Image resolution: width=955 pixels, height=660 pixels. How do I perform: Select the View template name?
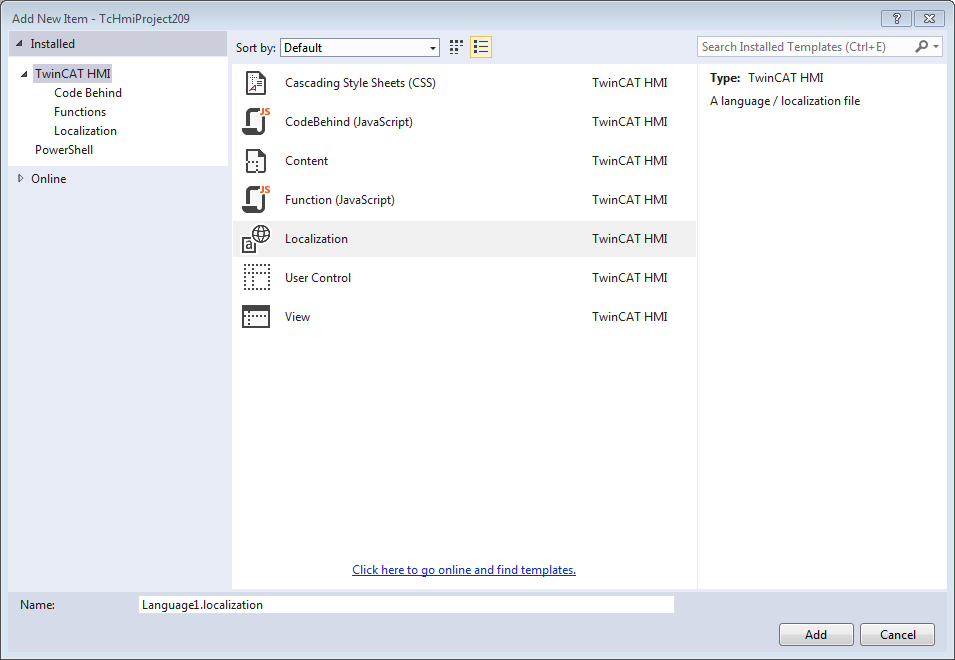(297, 317)
